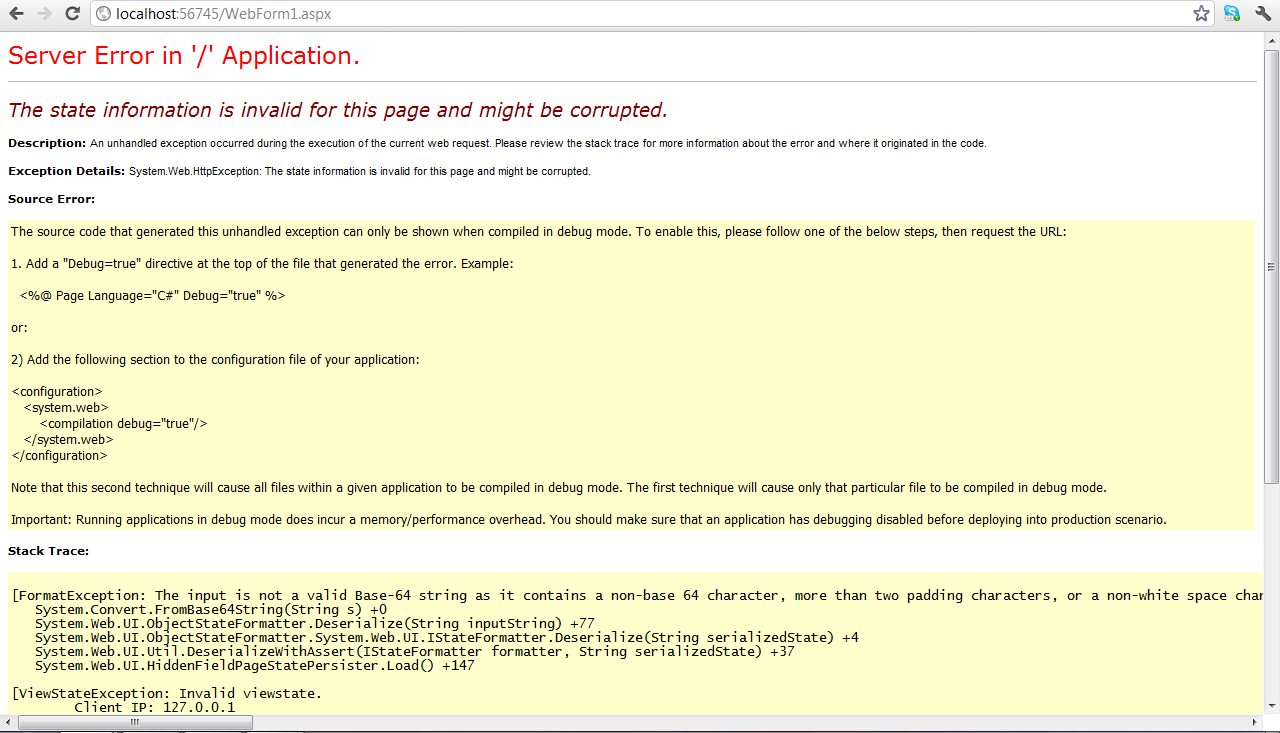
Task: Click the "or:" line in the source error box
Action: (19, 328)
